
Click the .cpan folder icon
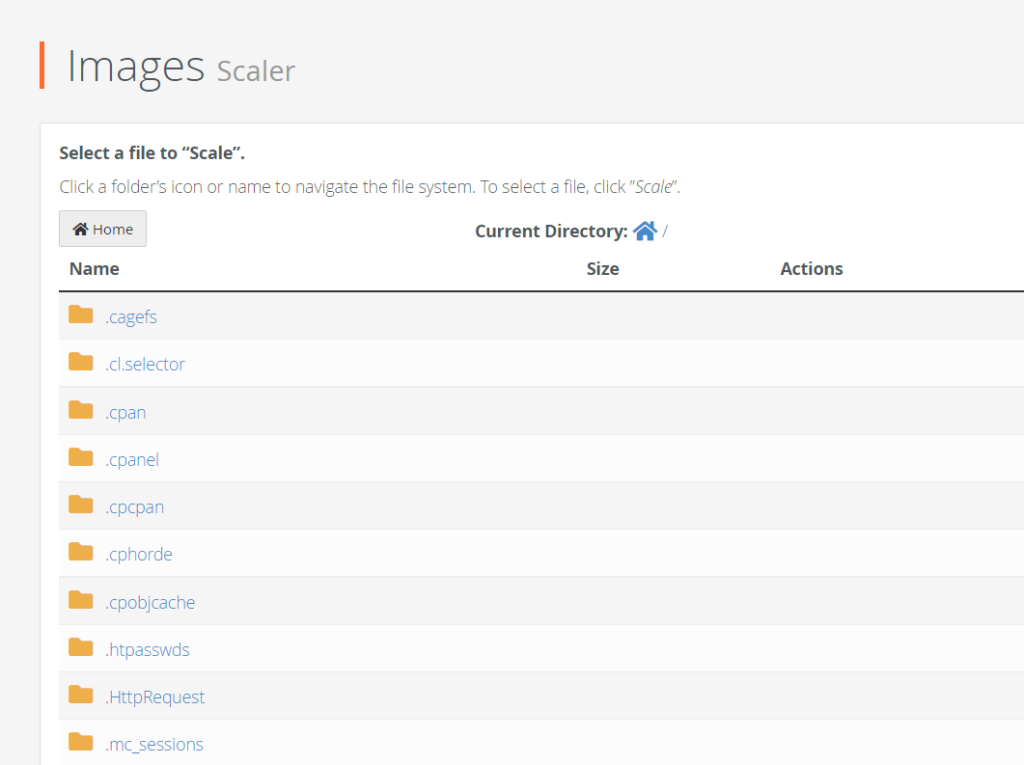coord(80,411)
